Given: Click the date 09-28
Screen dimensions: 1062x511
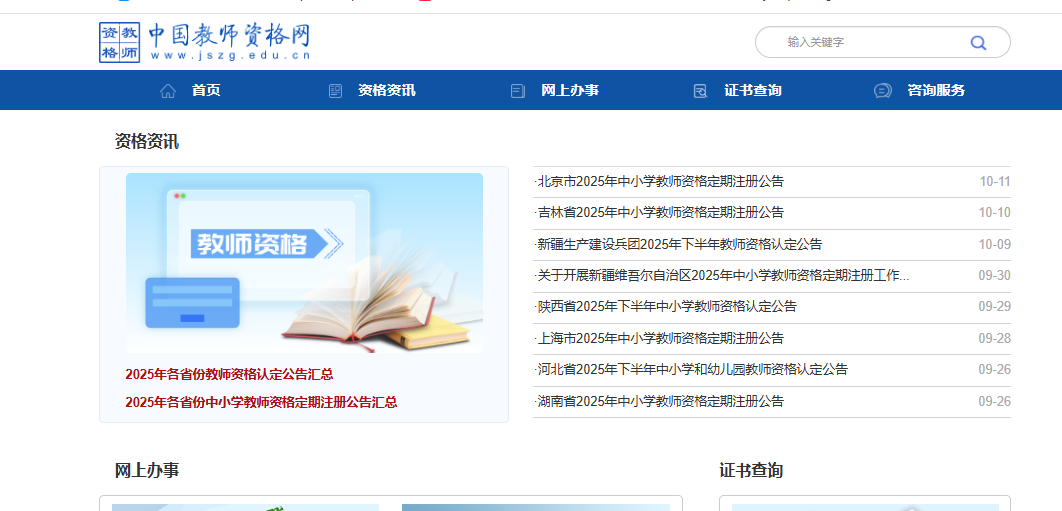Looking at the screenshot, I should (x=995, y=338).
